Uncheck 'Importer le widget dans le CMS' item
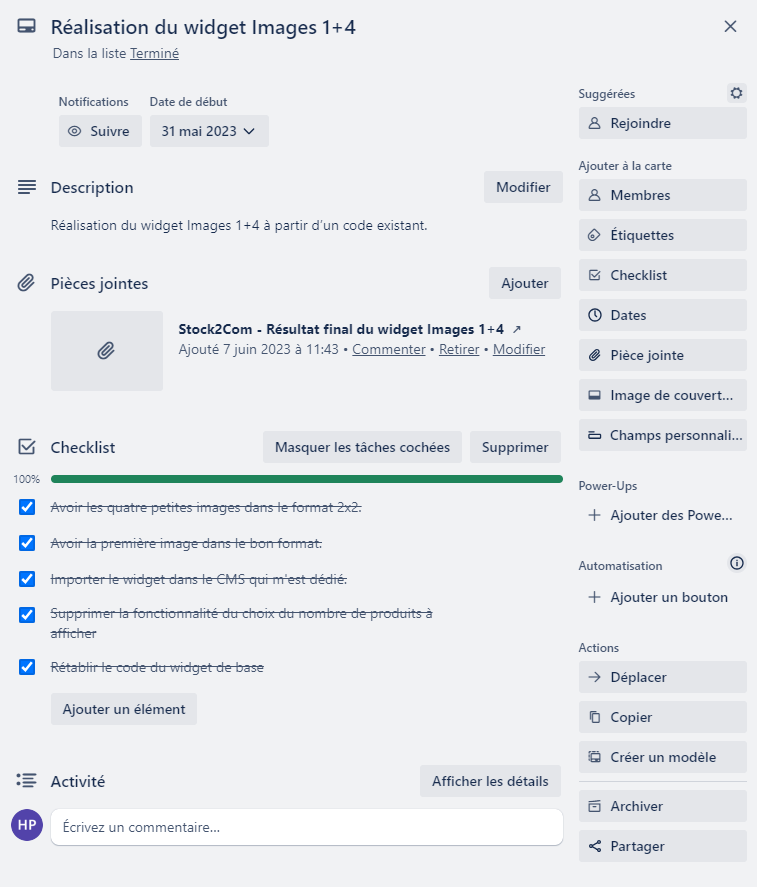 (x=28, y=579)
